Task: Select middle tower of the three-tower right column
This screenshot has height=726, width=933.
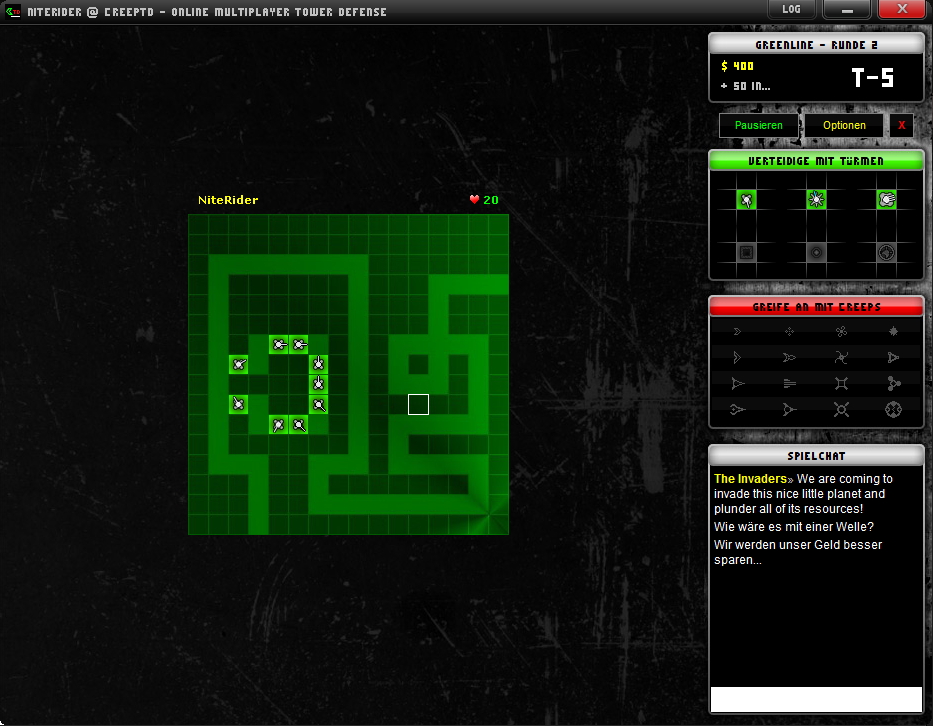Action: 319,384
